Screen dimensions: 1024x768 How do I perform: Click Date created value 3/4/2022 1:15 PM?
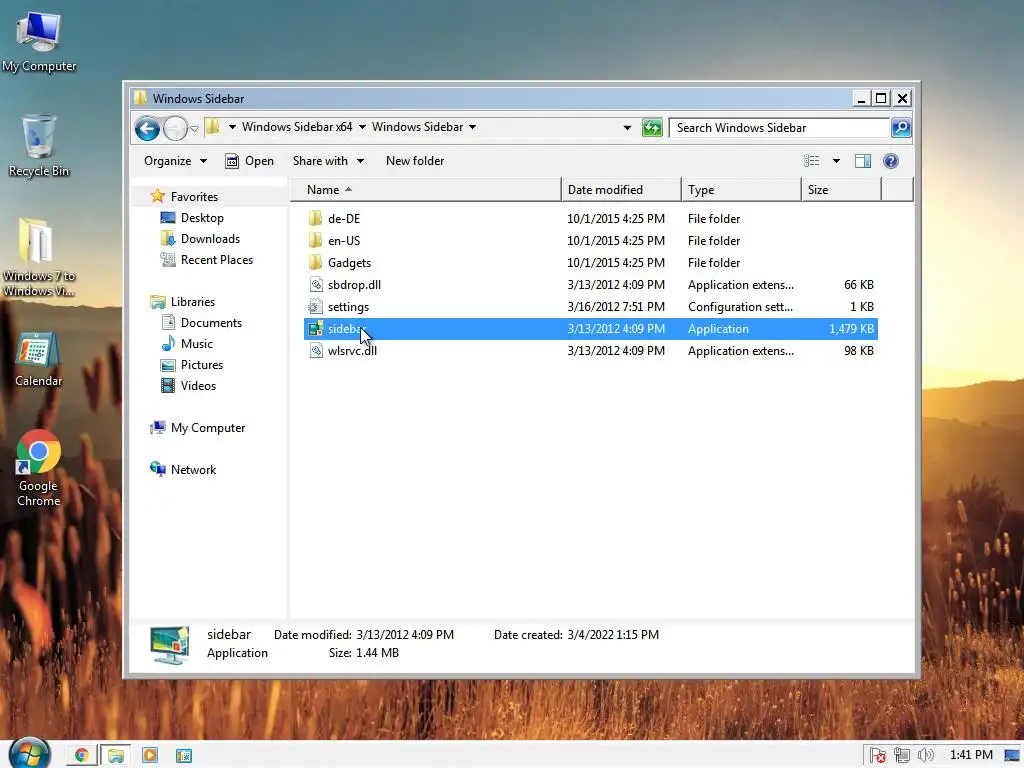[612, 635]
